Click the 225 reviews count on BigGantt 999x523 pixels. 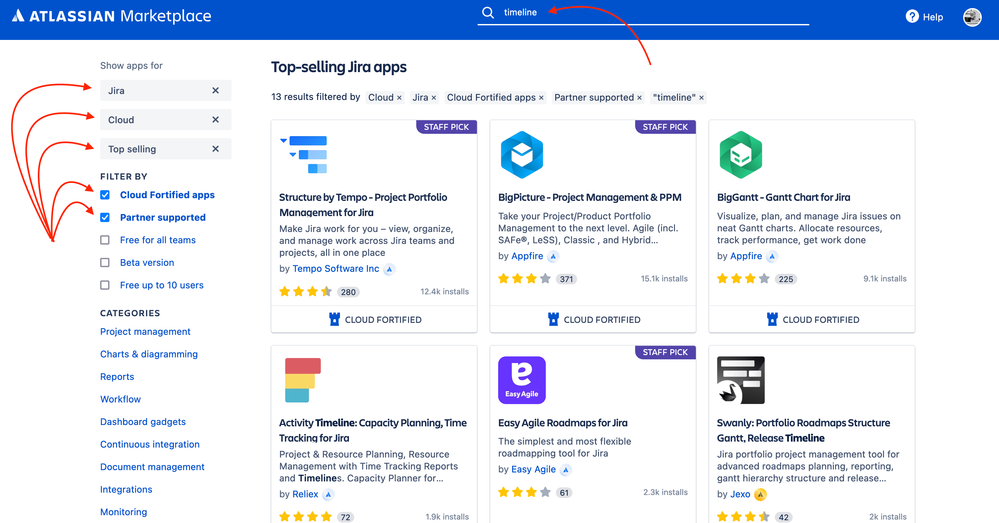click(786, 279)
